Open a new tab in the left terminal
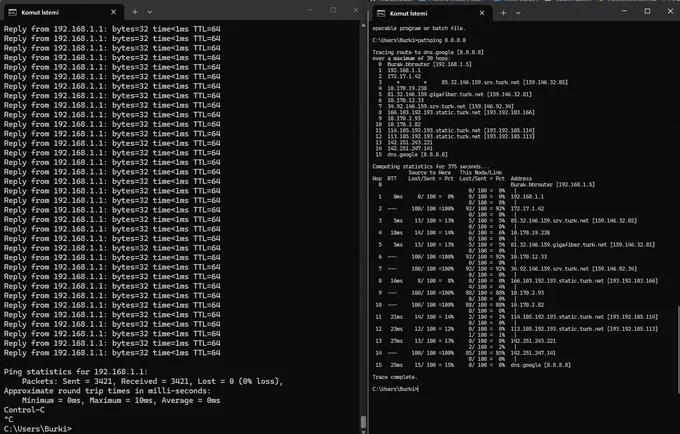This screenshot has height=434, width=680. pyautogui.click(x=135, y=12)
